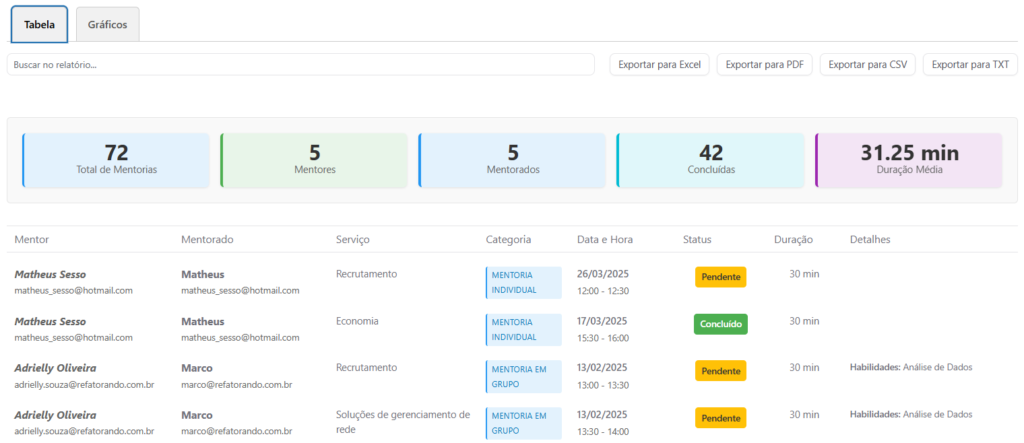Click the purple Duração Média card
This screenshot has width=1024, height=443.
click(908, 160)
